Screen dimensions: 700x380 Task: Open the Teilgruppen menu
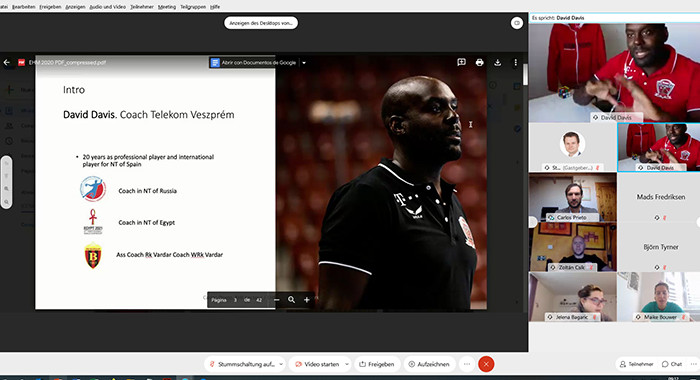click(x=193, y=7)
